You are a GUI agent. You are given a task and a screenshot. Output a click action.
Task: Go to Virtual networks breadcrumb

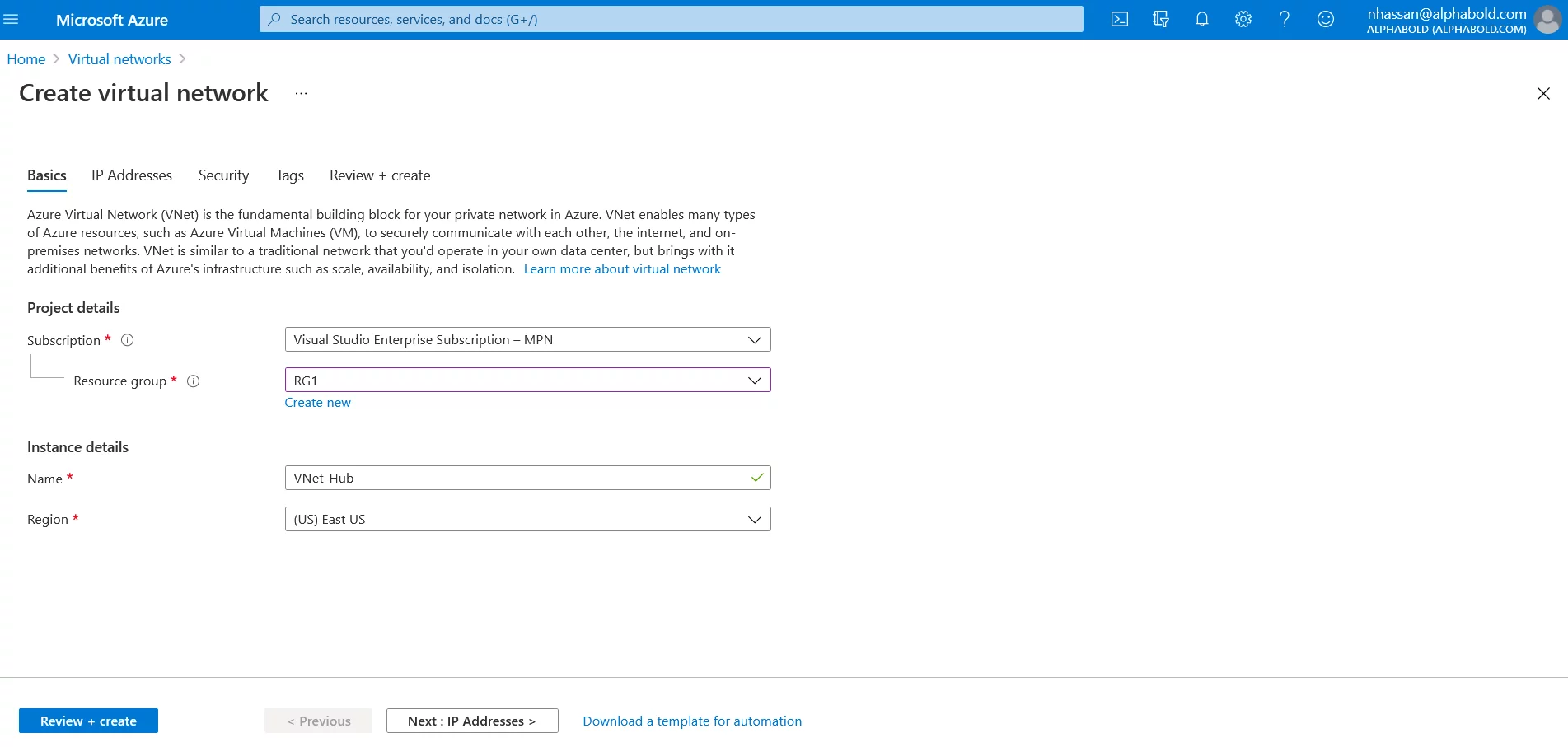(x=119, y=59)
